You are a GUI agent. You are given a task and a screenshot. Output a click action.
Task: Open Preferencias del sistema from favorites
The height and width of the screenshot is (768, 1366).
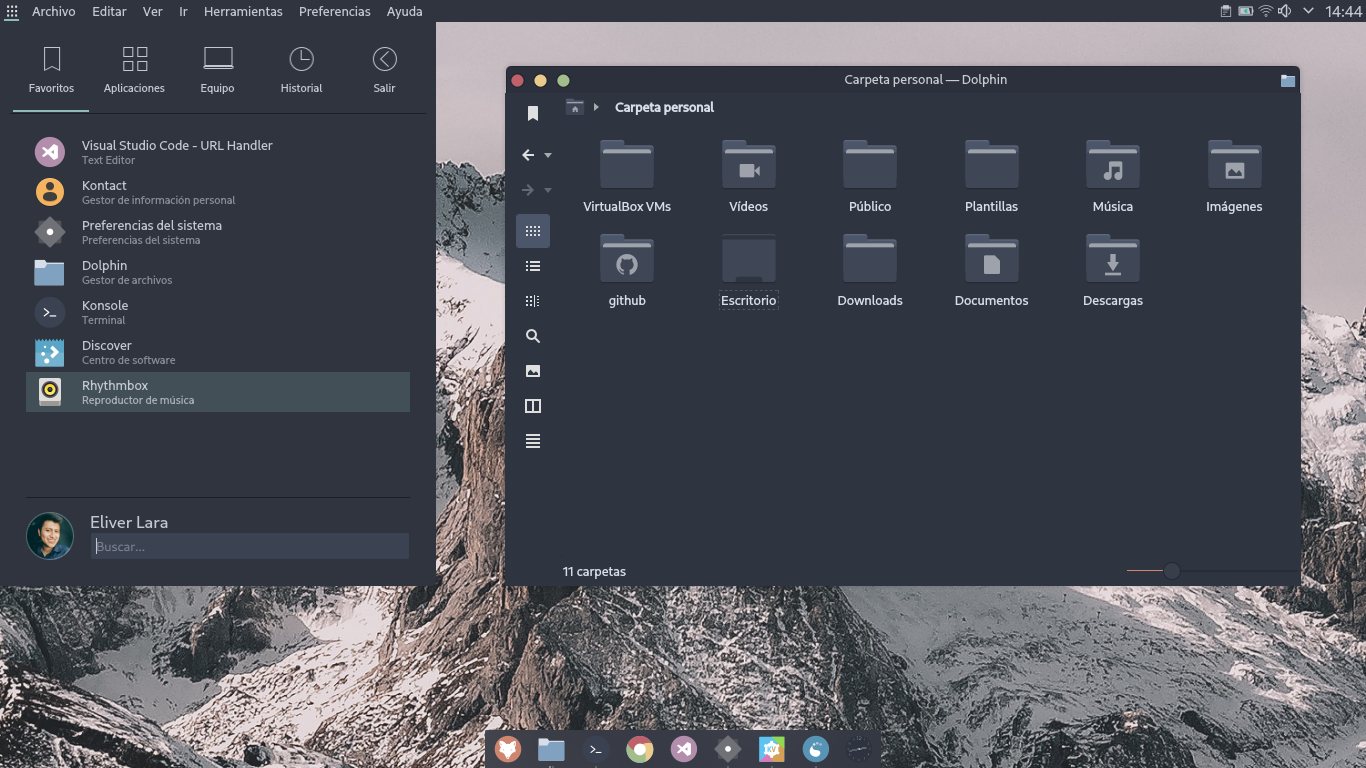coord(218,232)
